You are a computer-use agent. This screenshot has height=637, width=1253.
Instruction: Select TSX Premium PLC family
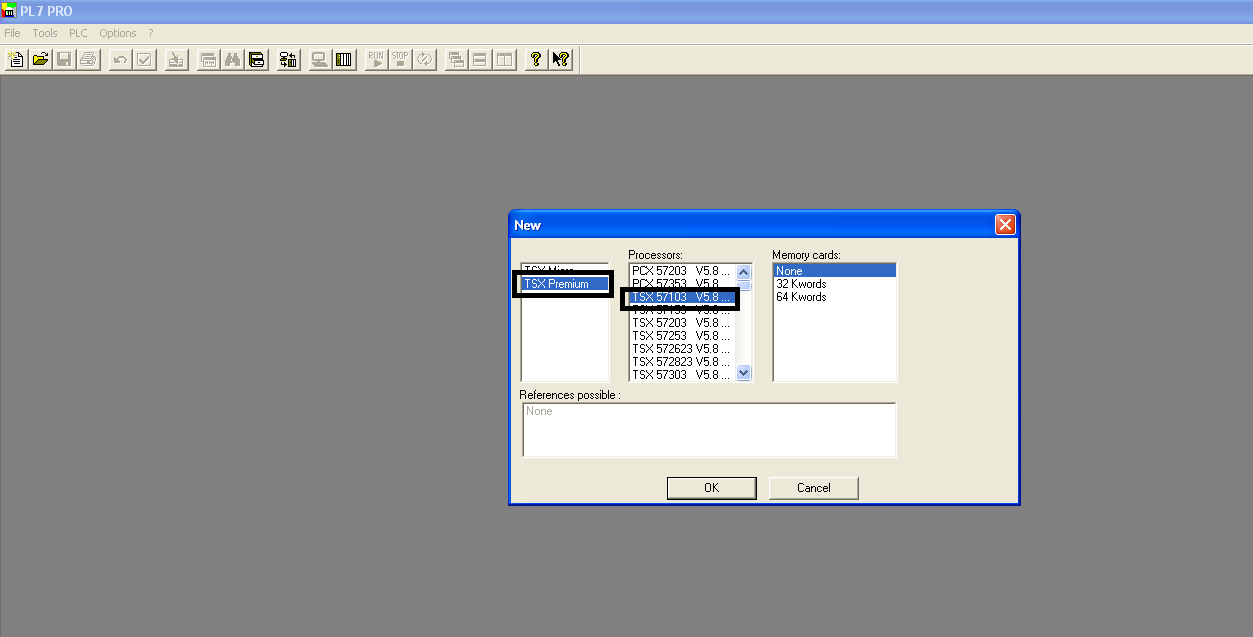564,284
